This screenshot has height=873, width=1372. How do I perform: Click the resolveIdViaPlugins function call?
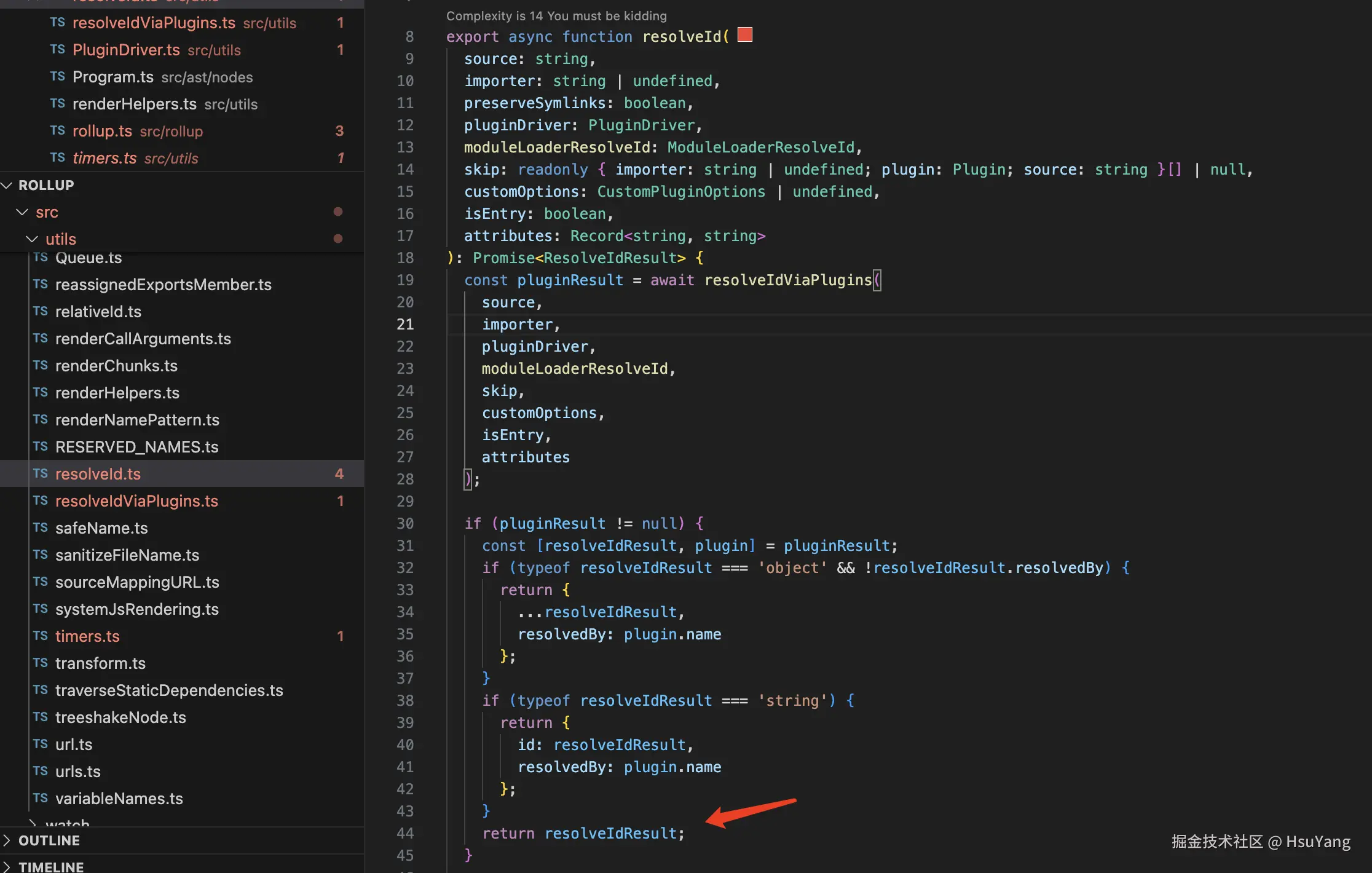788,280
